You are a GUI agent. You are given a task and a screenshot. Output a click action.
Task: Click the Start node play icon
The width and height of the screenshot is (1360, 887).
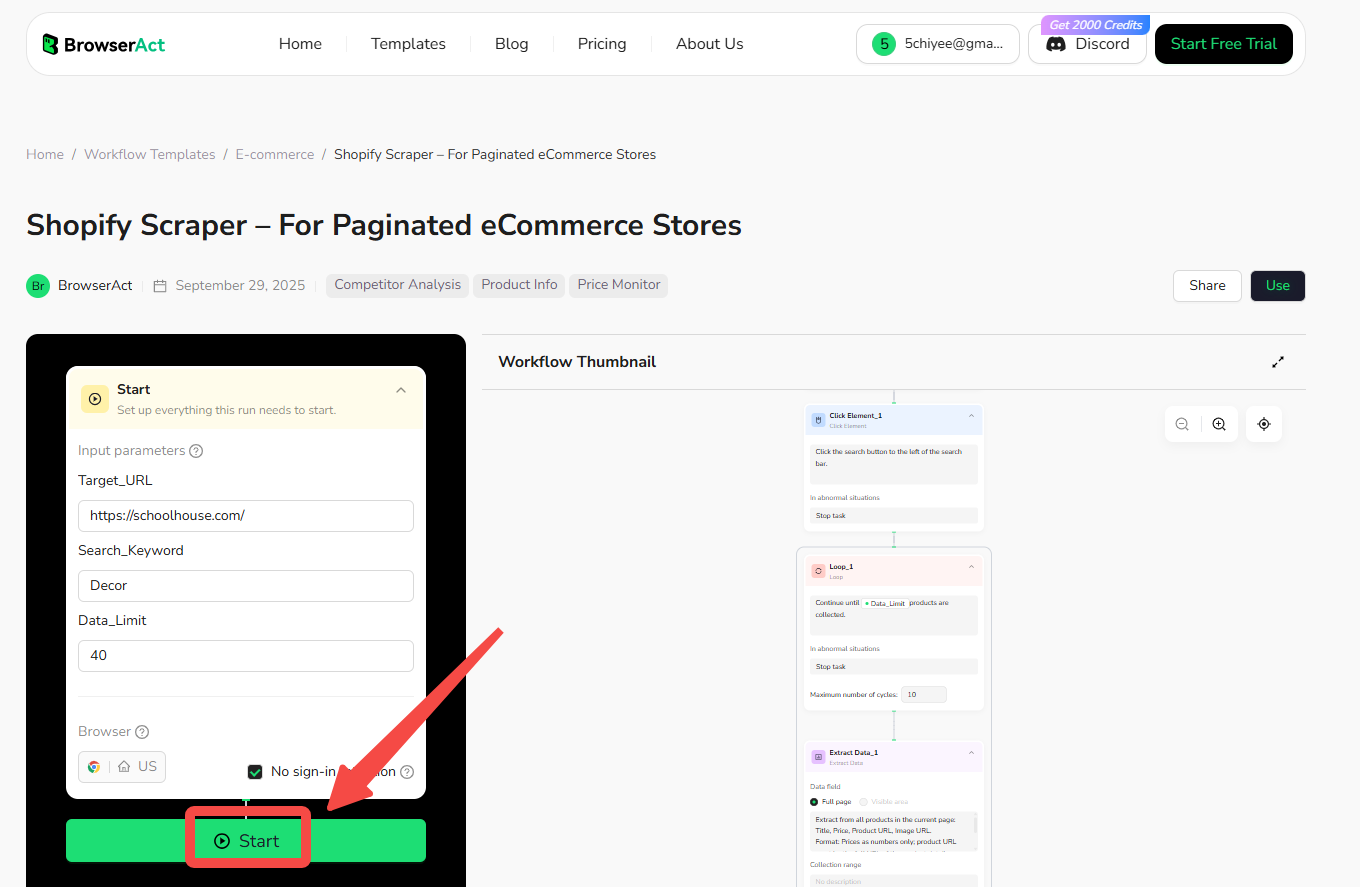(x=95, y=399)
